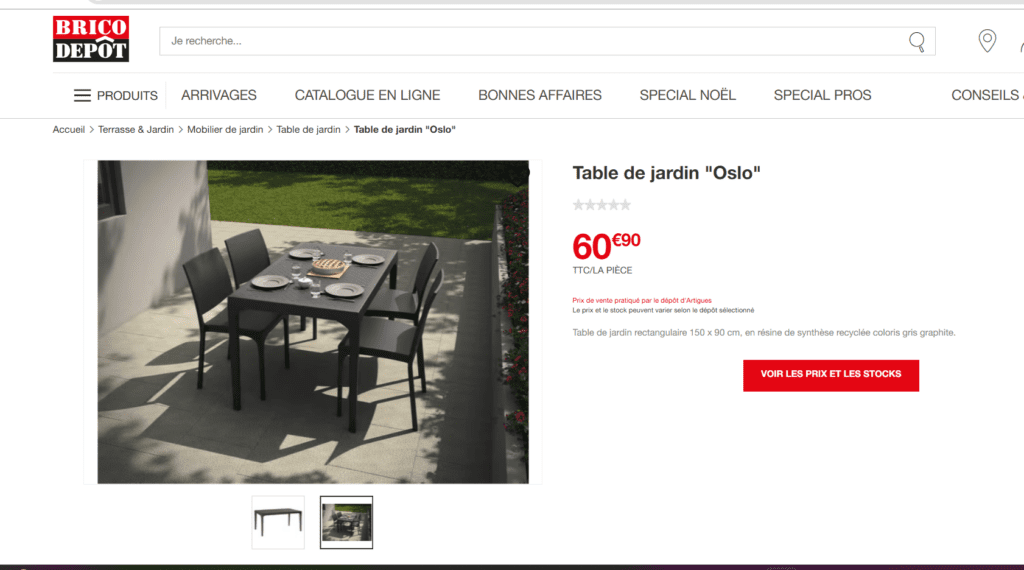Screen dimensions: 1024x570
Task: Open Mobilier de jardin breadcrumb link
Action: pyautogui.click(x=225, y=129)
